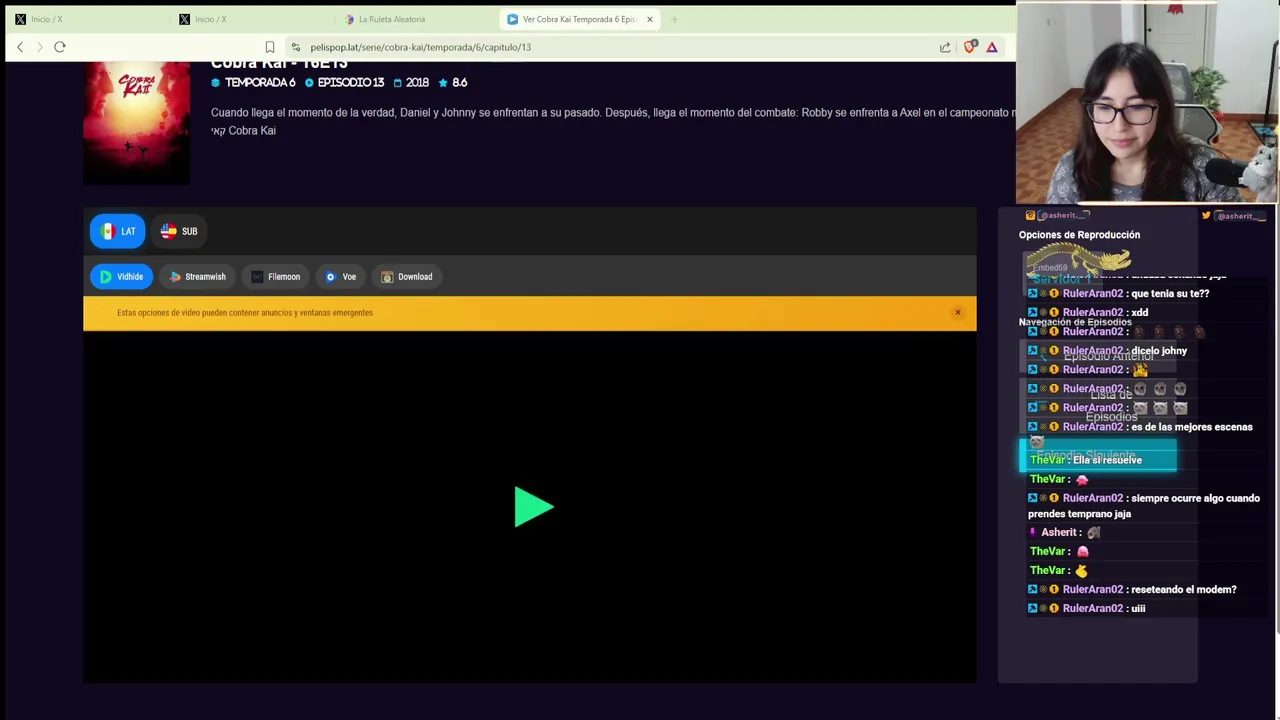The image size is (1280, 720).
Task: Open a new browser tab
Action: tap(674, 19)
